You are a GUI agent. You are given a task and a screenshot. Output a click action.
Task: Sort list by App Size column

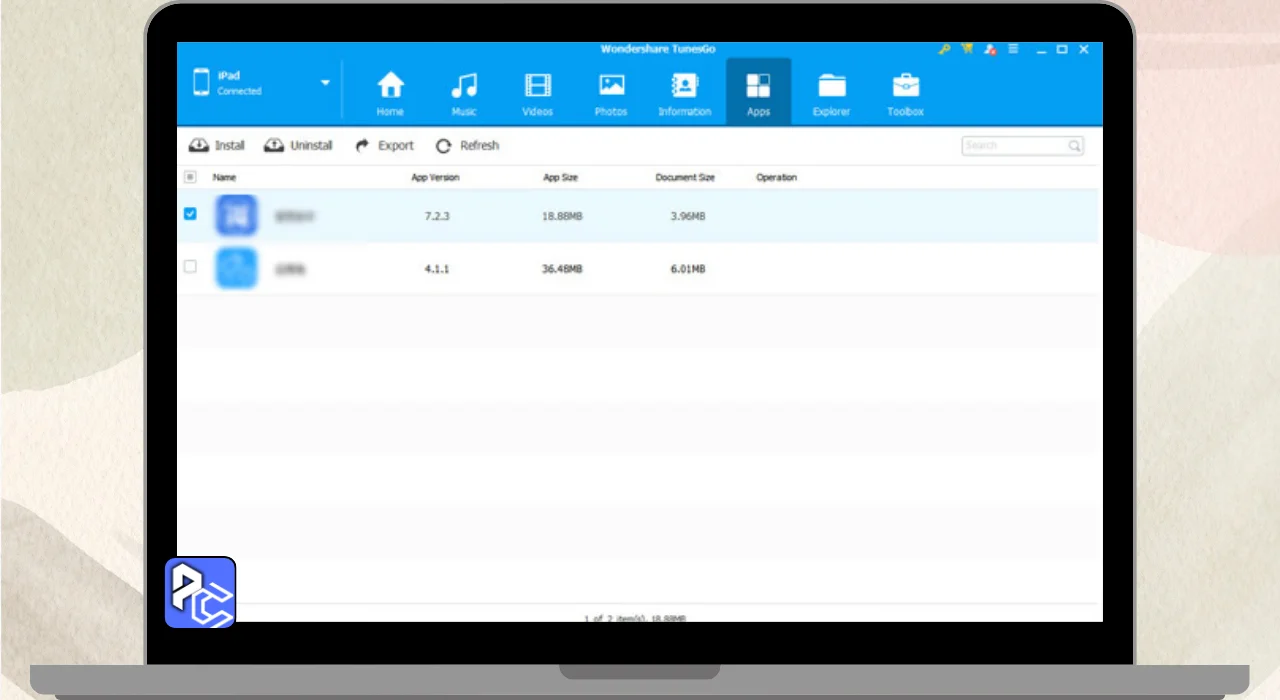coord(560,178)
